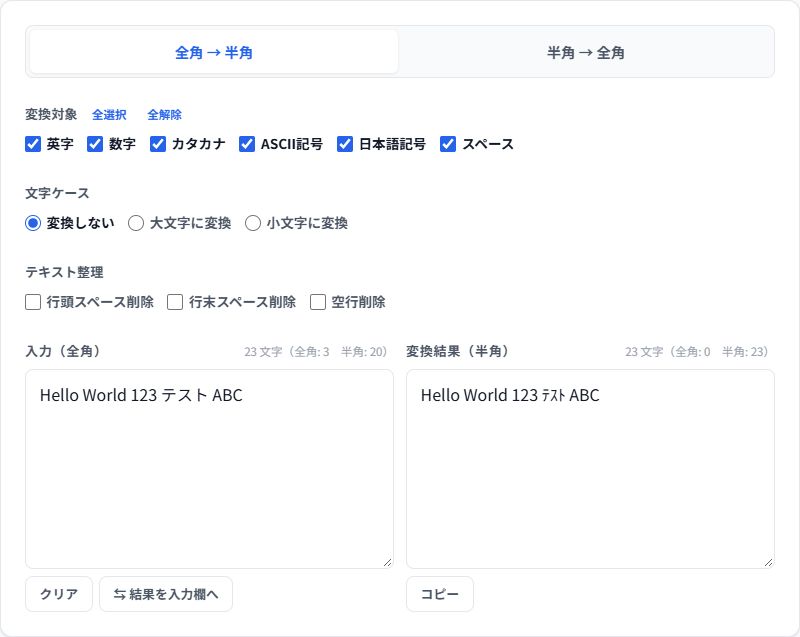The height and width of the screenshot is (637, 800).
Task: Click the クリア button
Action: (59, 594)
